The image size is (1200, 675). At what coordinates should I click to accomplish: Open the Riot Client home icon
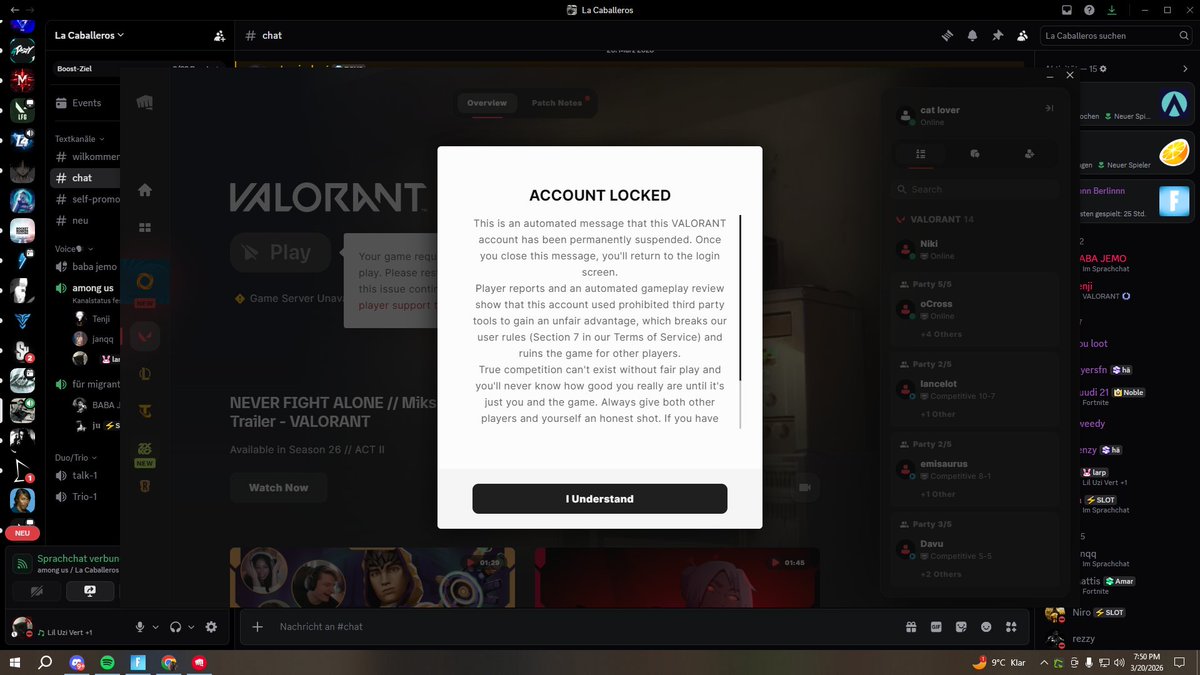(x=145, y=190)
